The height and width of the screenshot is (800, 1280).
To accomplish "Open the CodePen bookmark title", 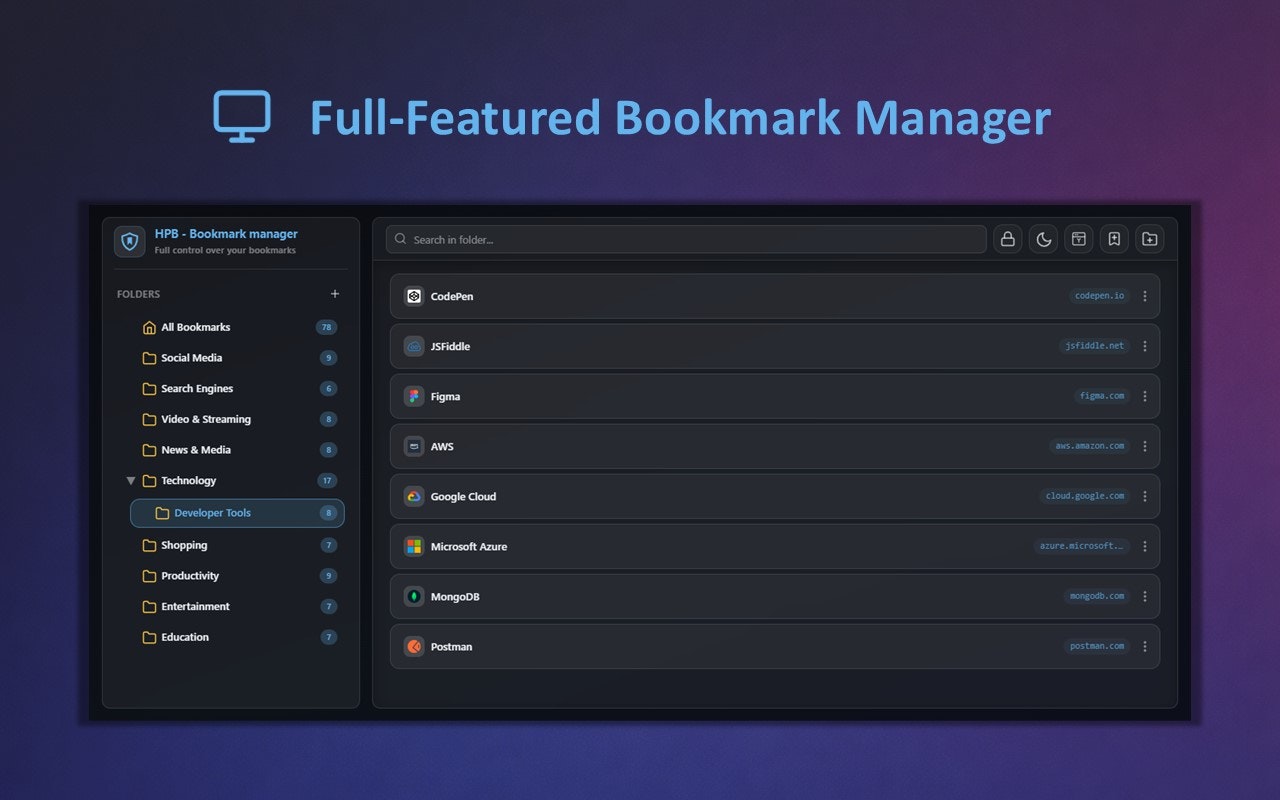I will point(452,297).
